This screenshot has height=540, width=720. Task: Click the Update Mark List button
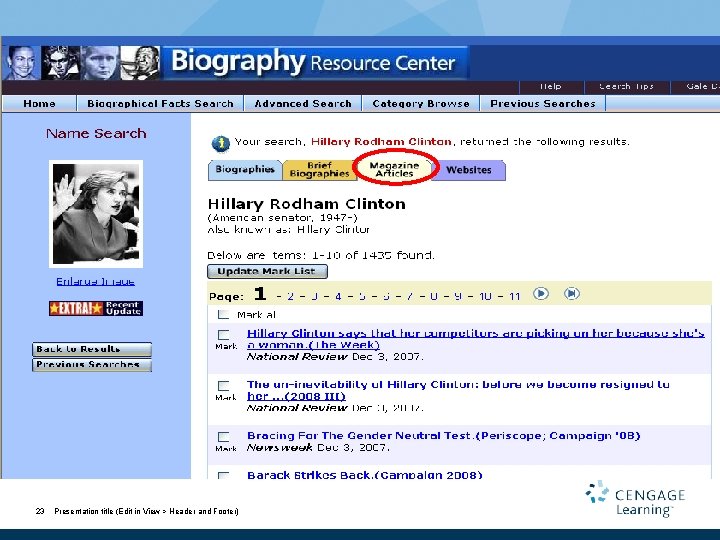click(267, 271)
